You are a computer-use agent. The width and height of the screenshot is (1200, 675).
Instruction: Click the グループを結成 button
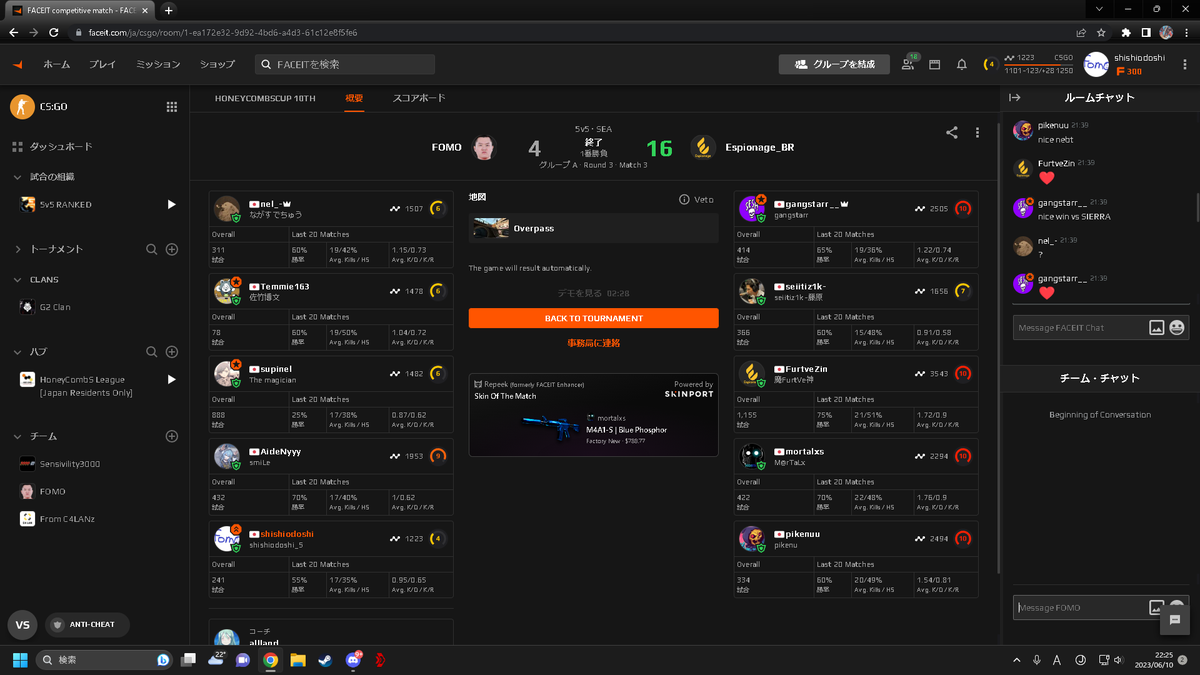[x=834, y=64]
